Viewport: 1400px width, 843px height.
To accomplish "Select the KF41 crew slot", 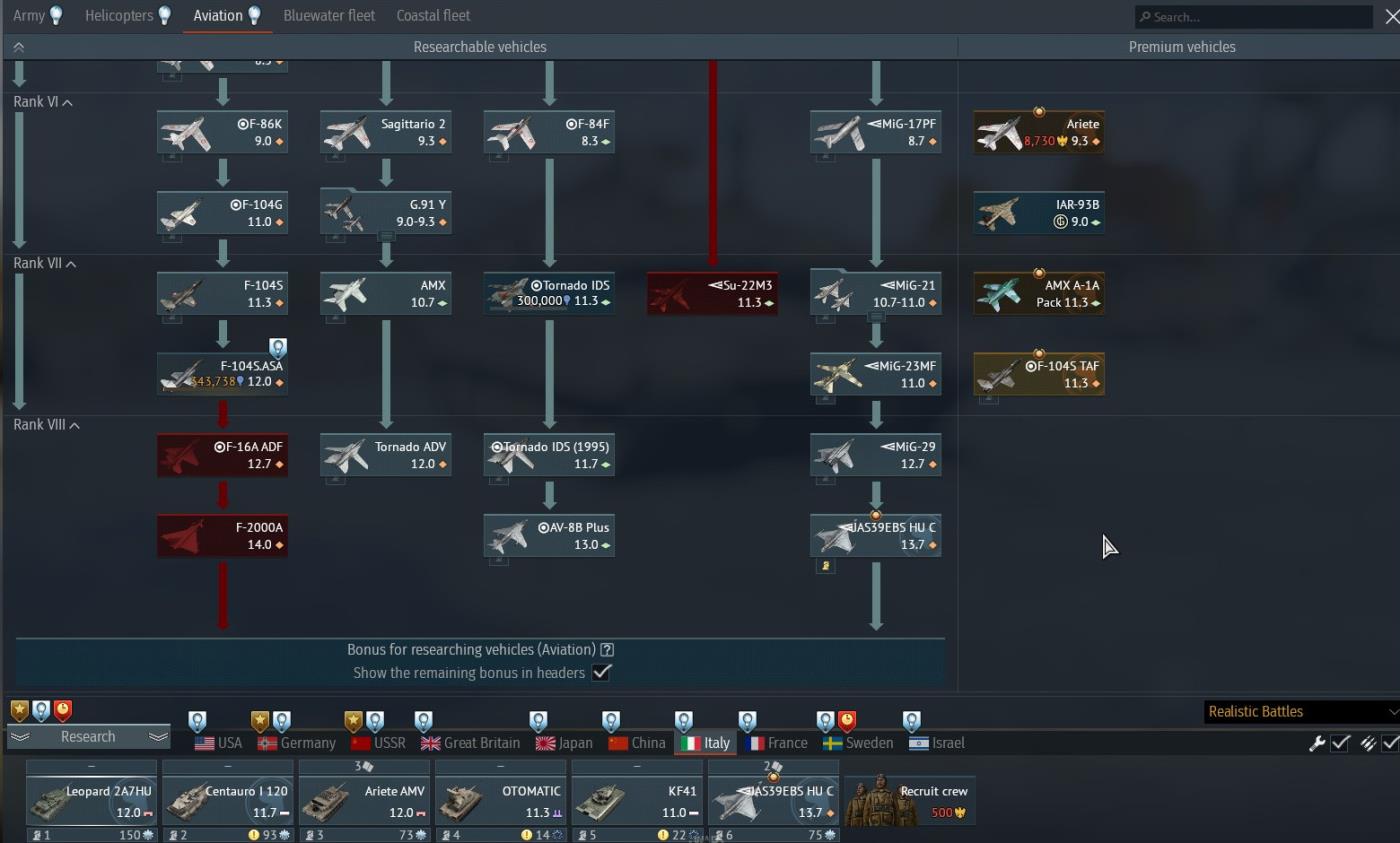I will coord(637,801).
